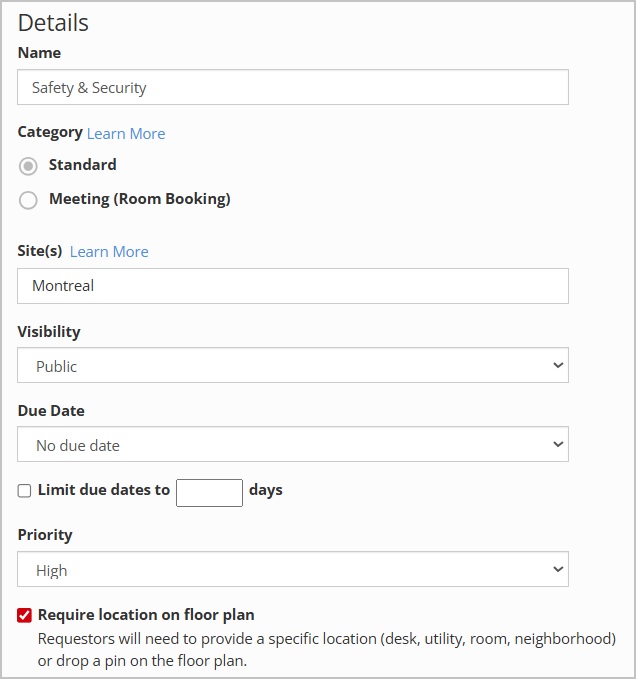
Task: Click the days number input box
Action: tap(209, 492)
